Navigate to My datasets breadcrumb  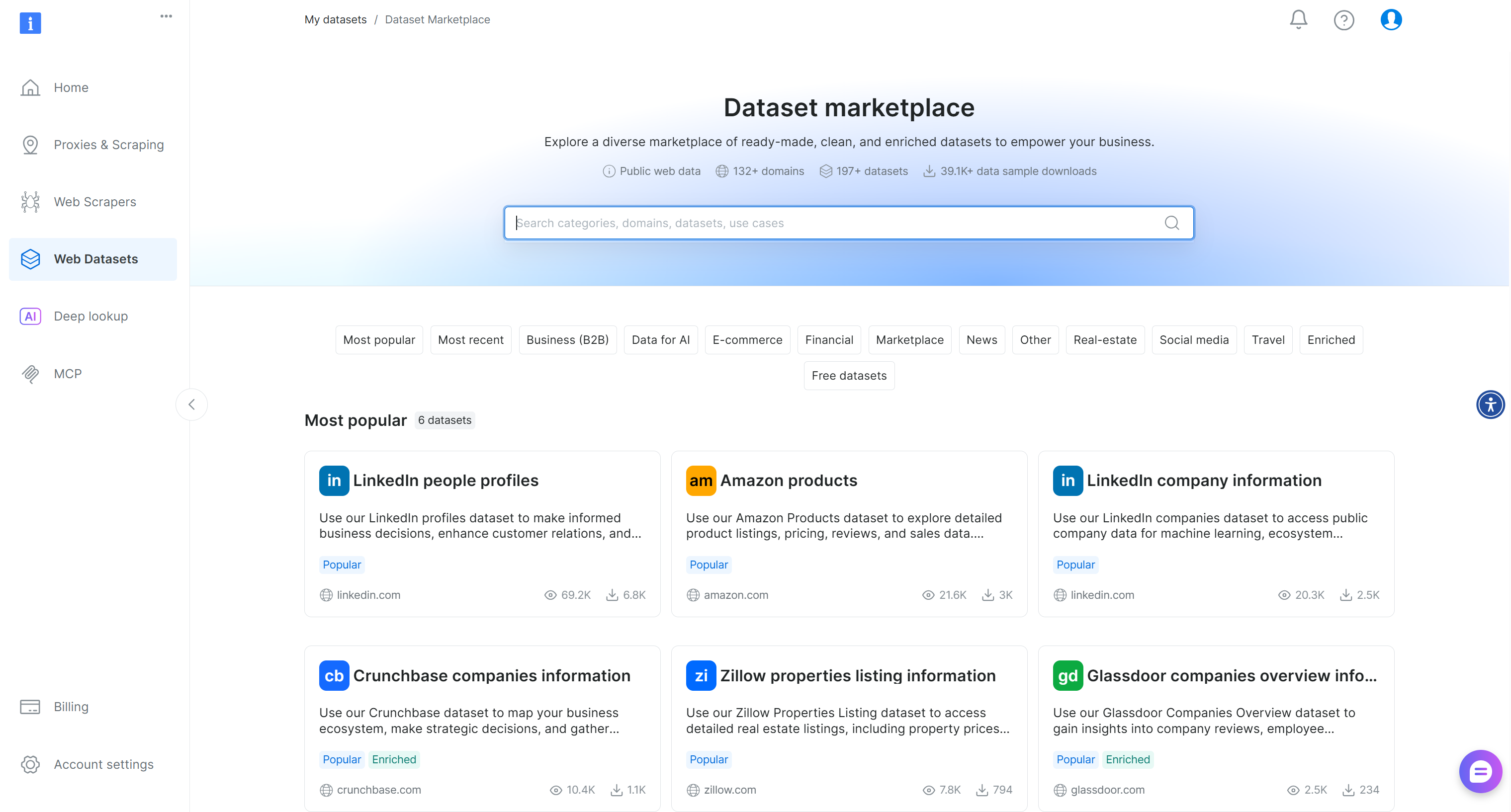pyautogui.click(x=335, y=19)
